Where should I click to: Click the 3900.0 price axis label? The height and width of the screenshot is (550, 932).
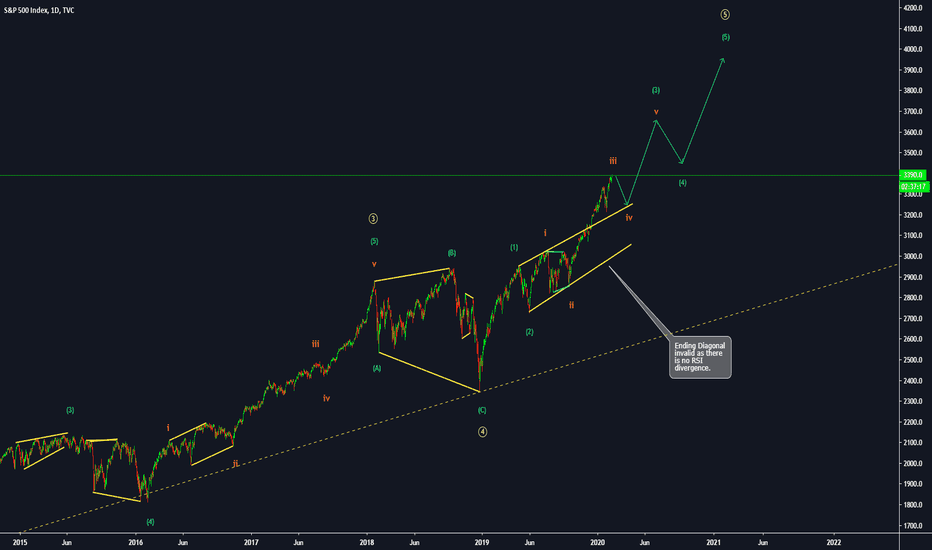click(913, 70)
